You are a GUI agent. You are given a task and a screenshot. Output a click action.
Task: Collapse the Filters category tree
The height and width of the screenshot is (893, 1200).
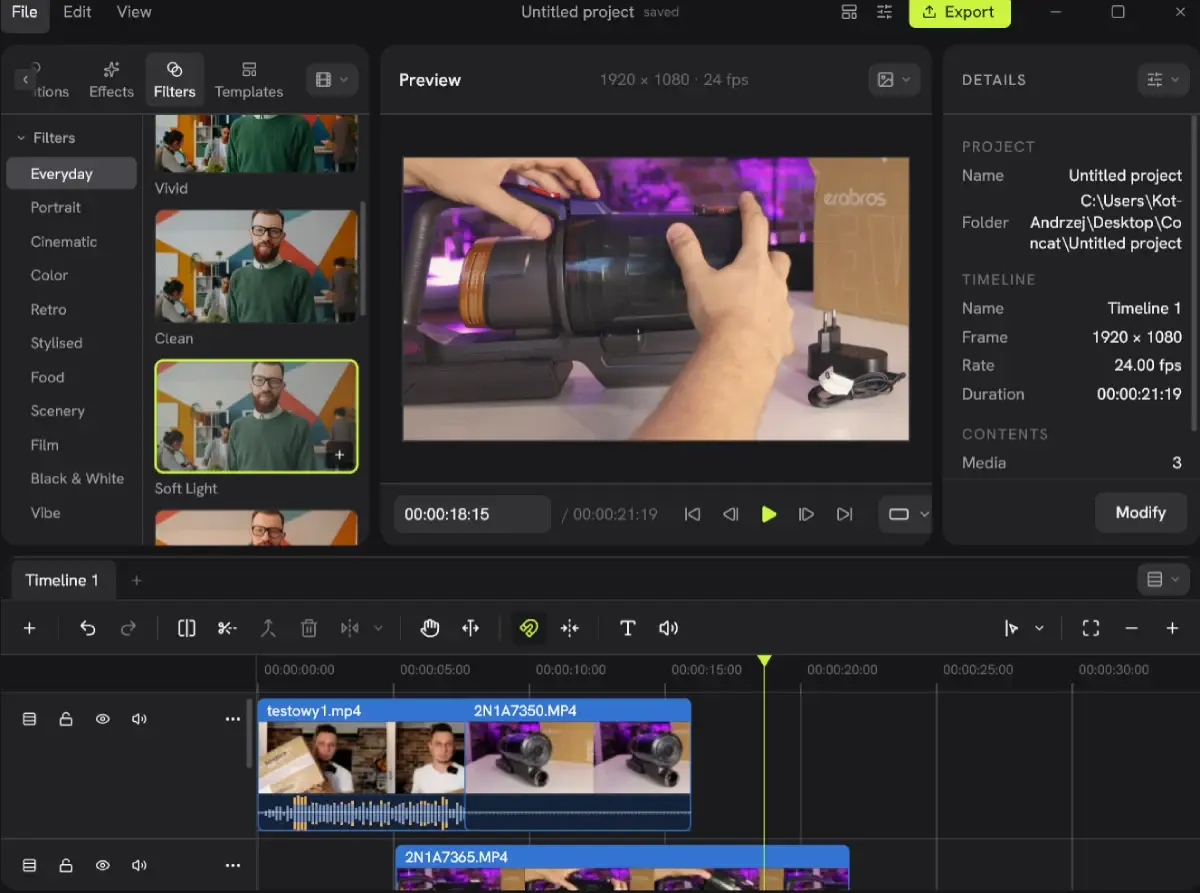(x=21, y=138)
